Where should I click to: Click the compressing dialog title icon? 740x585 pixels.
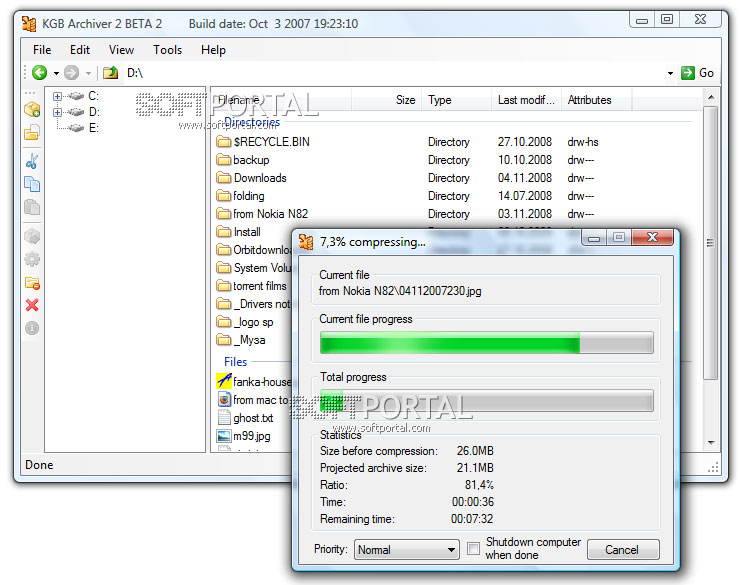click(x=306, y=242)
